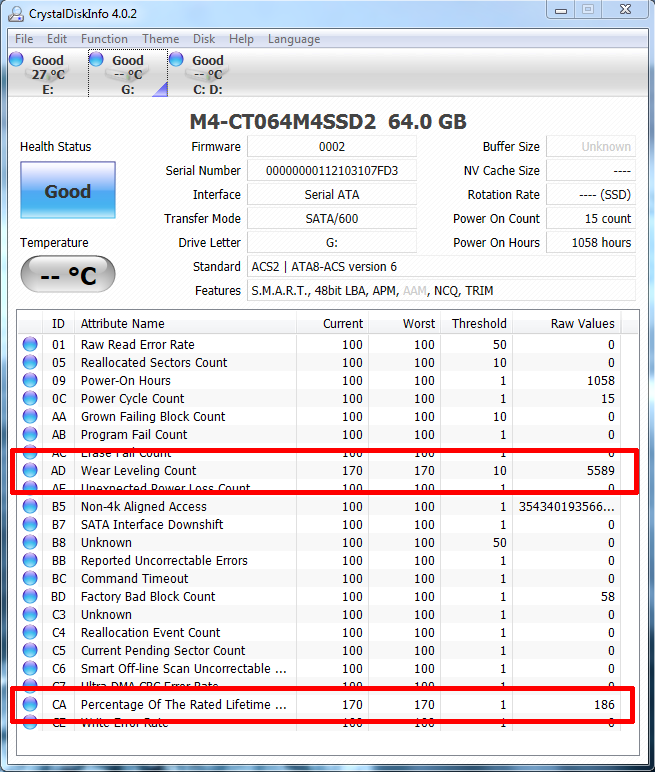655x772 pixels.
Task: Click status orb for Percentage Of Rated Lifetime
Action: click(x=30, y=704)
